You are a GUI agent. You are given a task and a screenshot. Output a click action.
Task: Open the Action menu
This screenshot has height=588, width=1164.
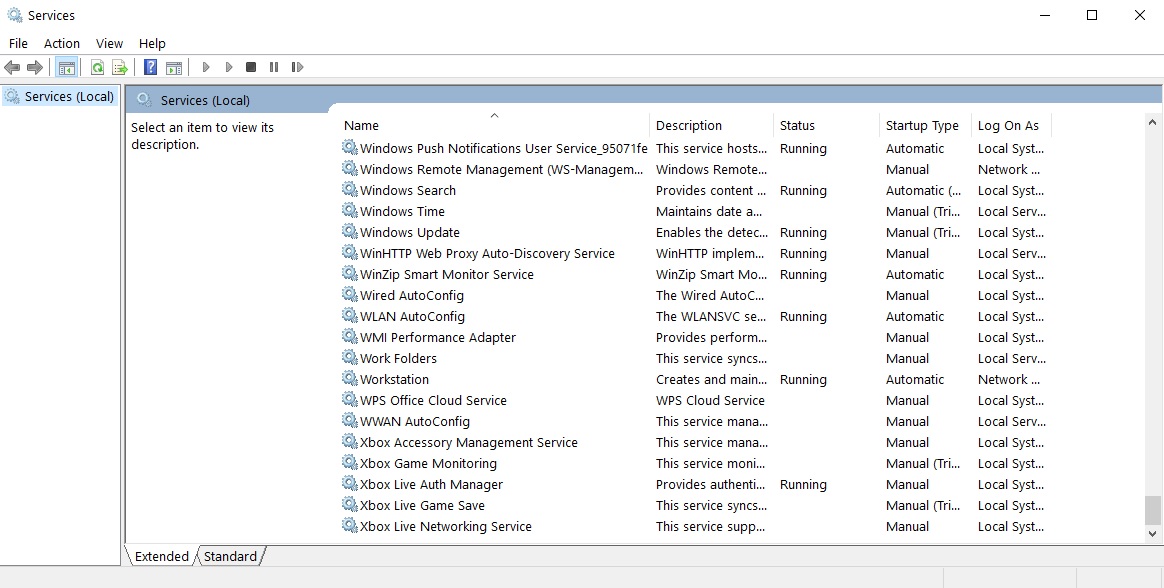pos(61,43)
